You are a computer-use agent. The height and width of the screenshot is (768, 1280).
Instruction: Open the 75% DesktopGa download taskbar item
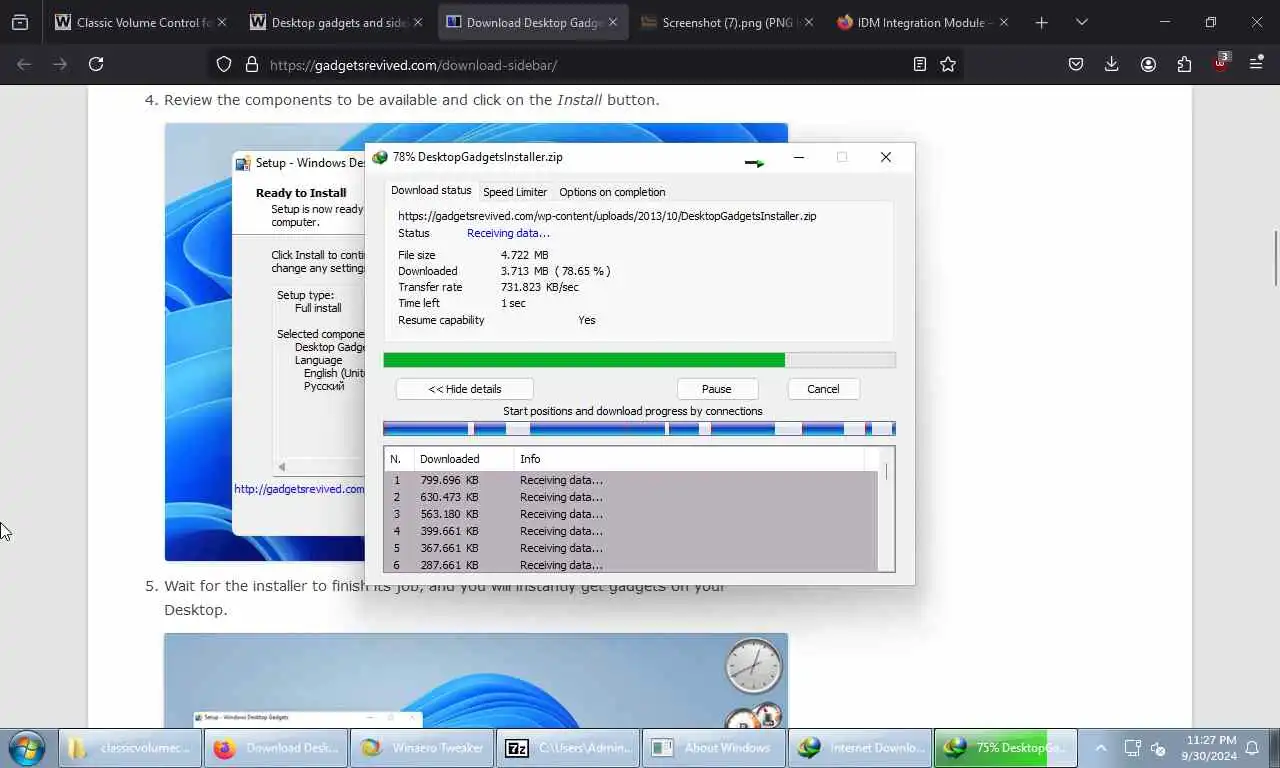(1006, 748)
